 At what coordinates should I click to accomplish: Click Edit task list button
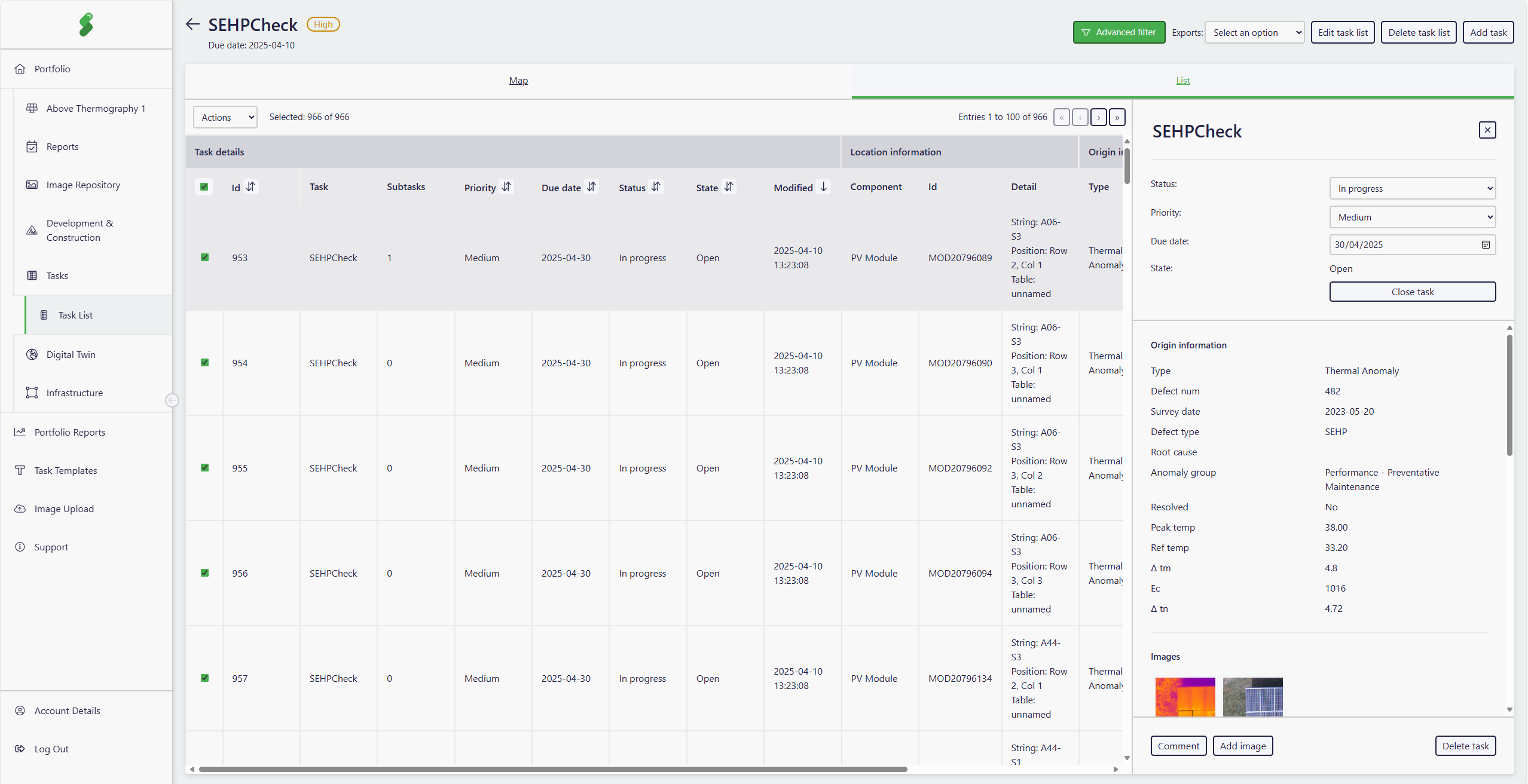pyautogui.click(x=1342, y=32)
